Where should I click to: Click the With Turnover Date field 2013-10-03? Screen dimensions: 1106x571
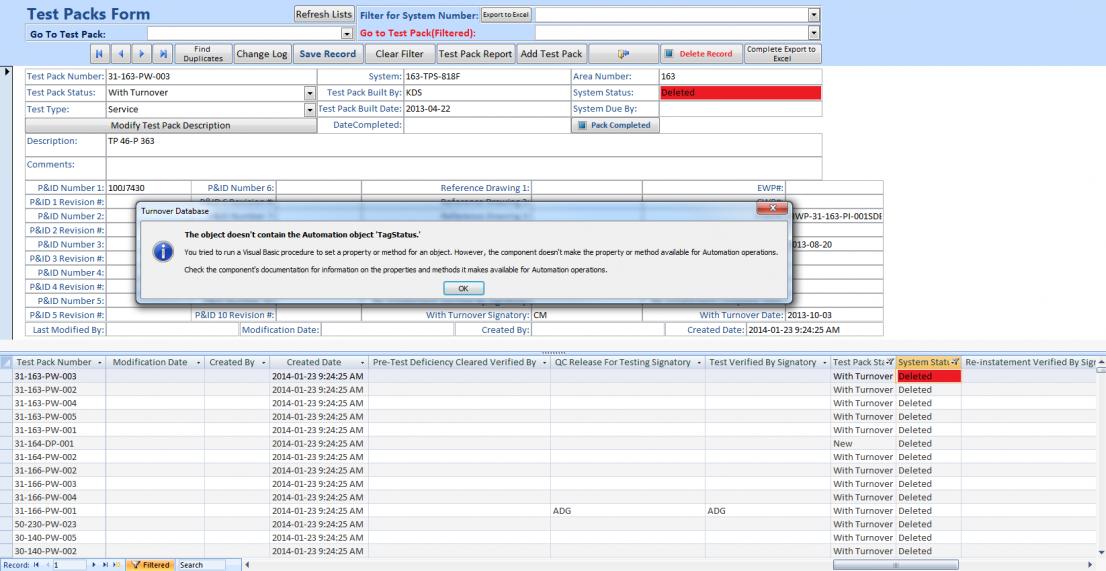coord(834,315)
